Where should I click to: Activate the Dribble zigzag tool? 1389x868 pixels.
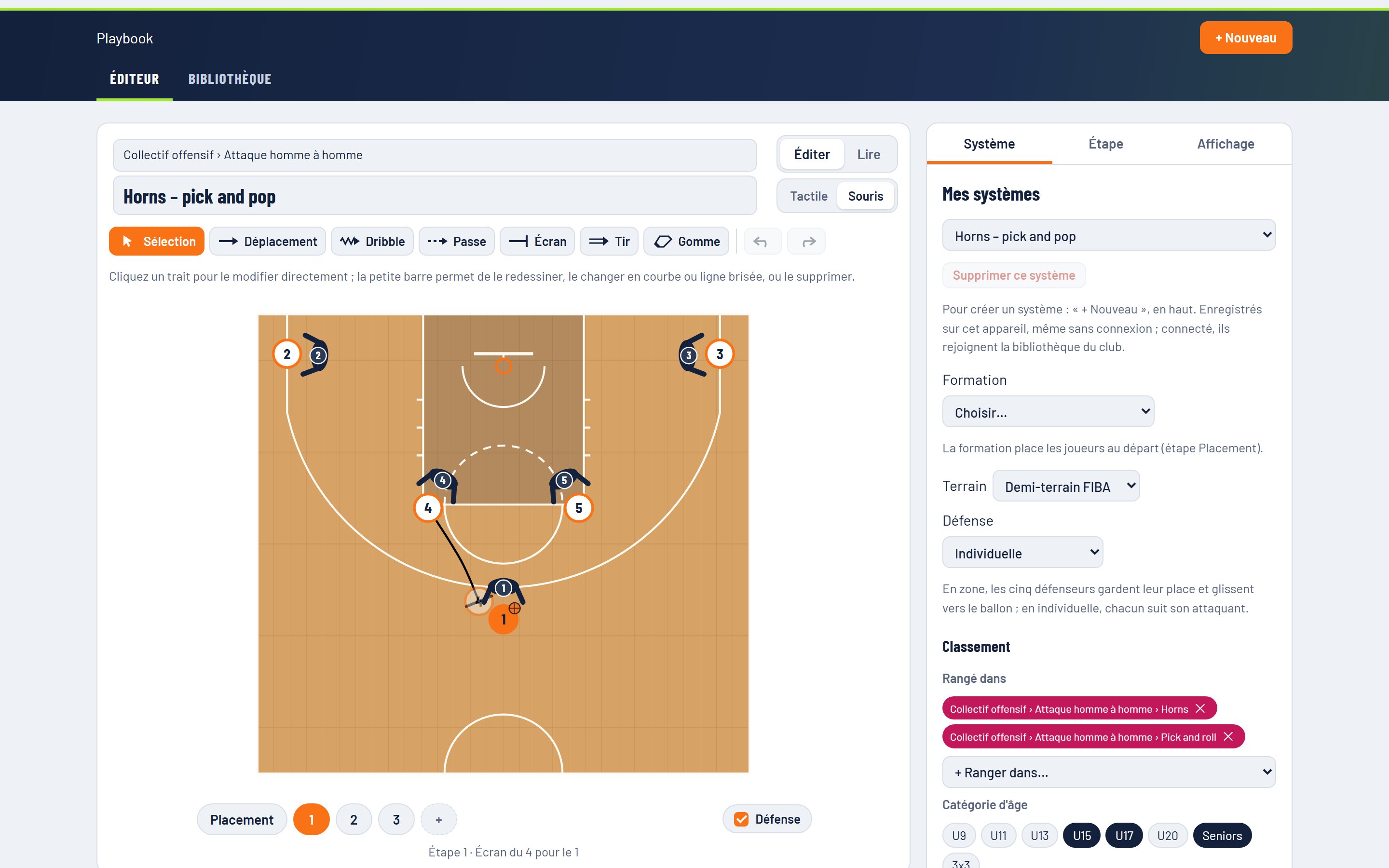click(x=372, y=241)
